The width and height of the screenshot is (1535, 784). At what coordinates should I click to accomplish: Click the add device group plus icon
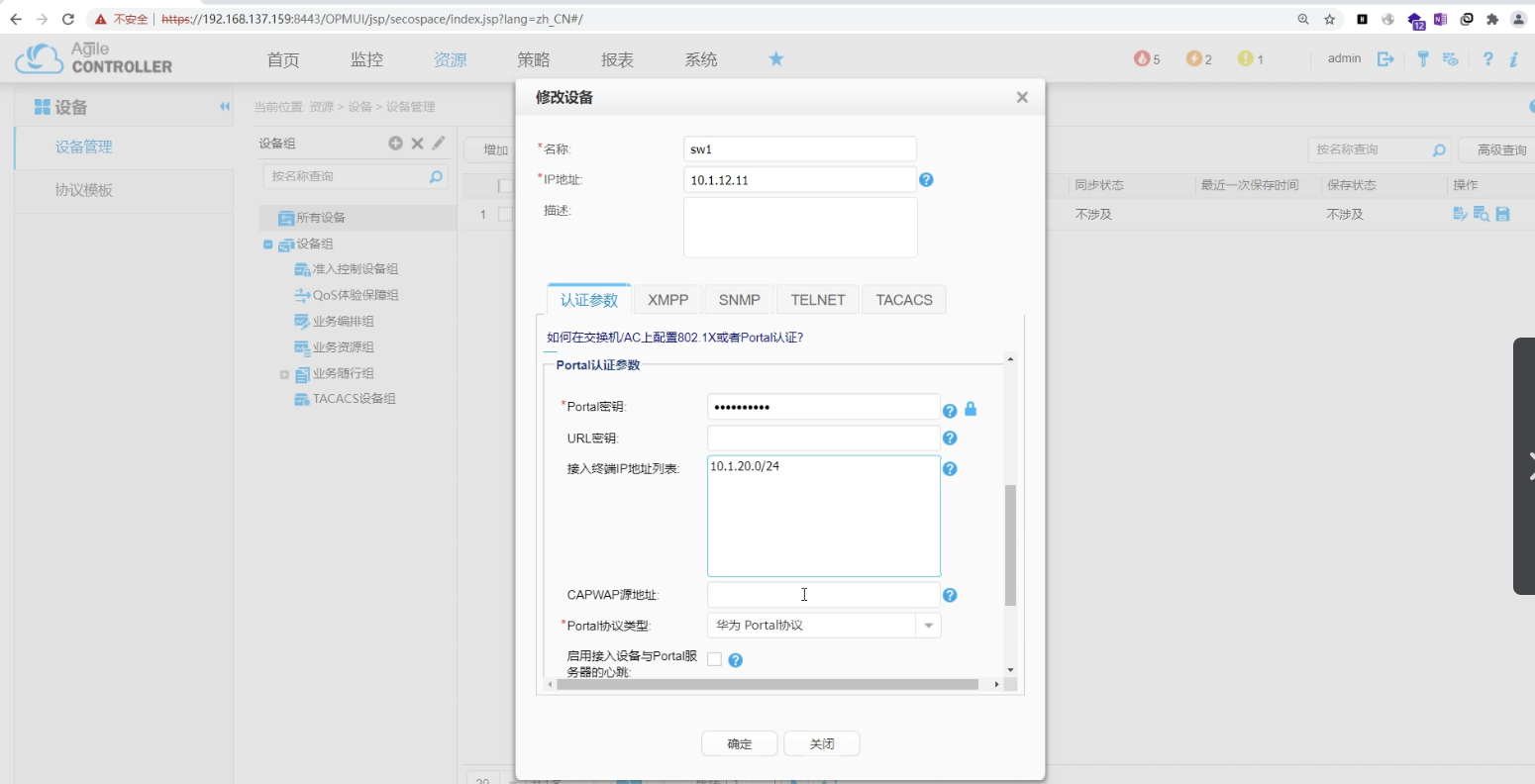pos(396,144)
